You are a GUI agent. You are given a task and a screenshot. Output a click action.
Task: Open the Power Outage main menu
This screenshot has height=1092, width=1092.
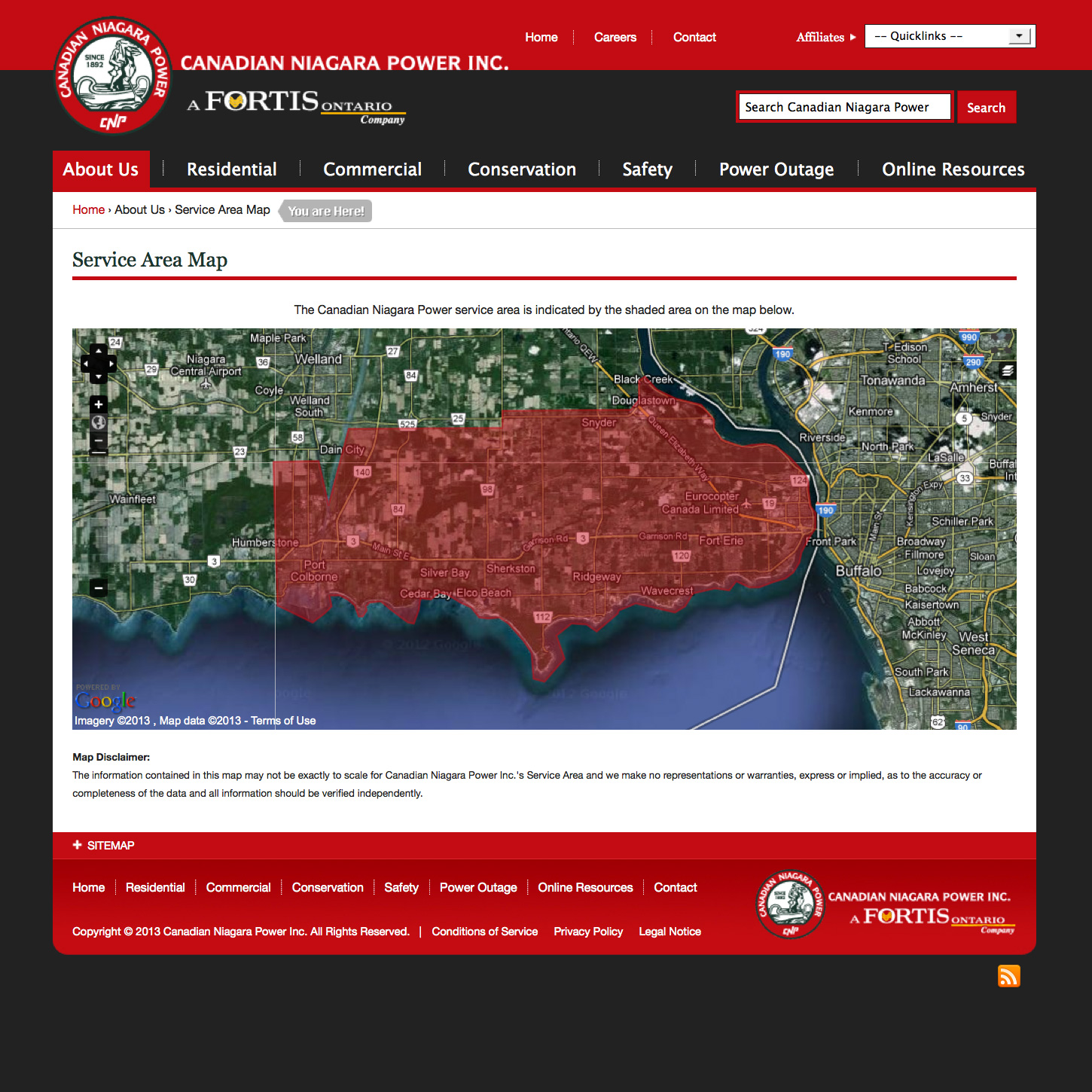tap(776, 169)
